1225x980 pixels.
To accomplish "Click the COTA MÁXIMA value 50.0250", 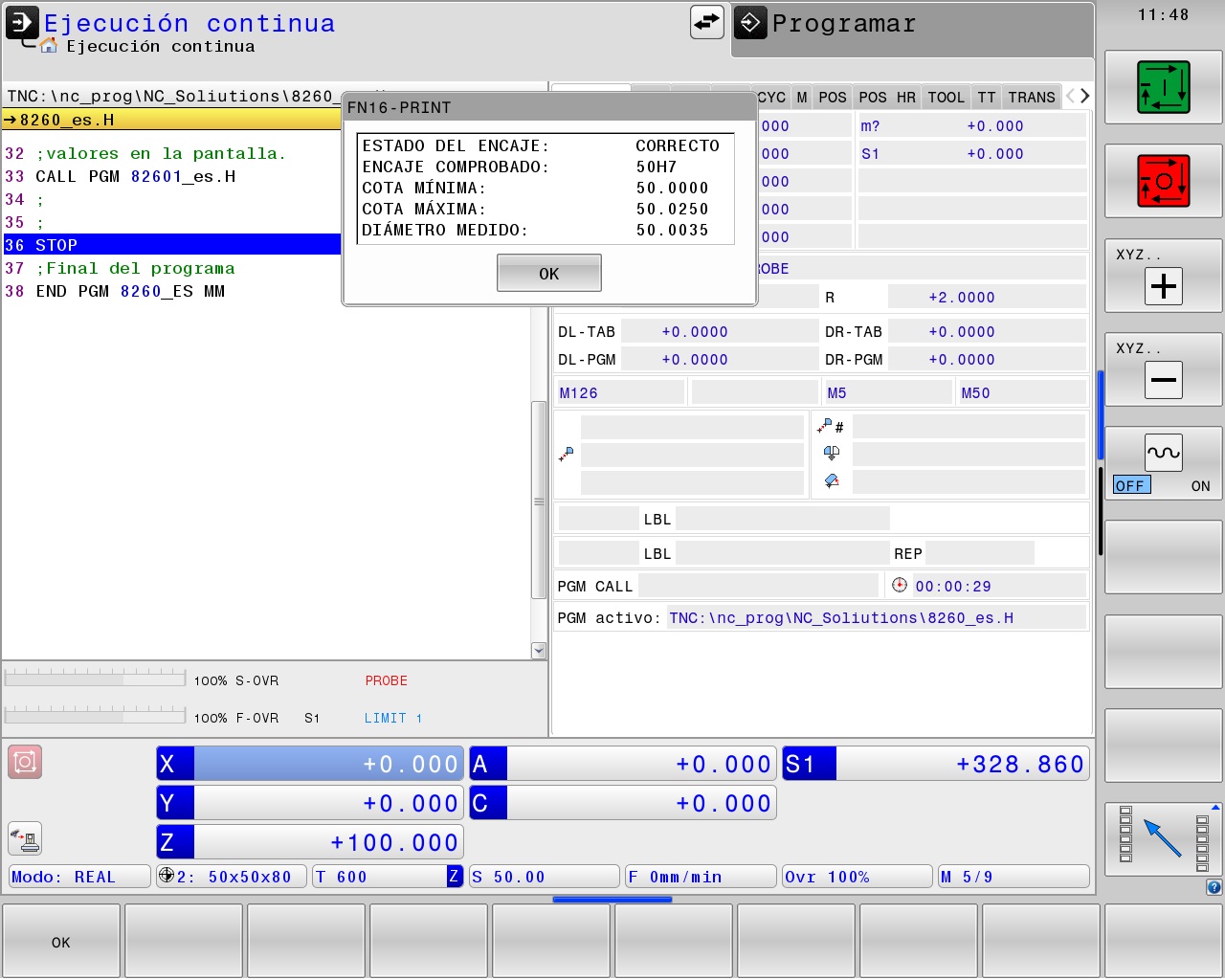I will (x=672, y=209).
